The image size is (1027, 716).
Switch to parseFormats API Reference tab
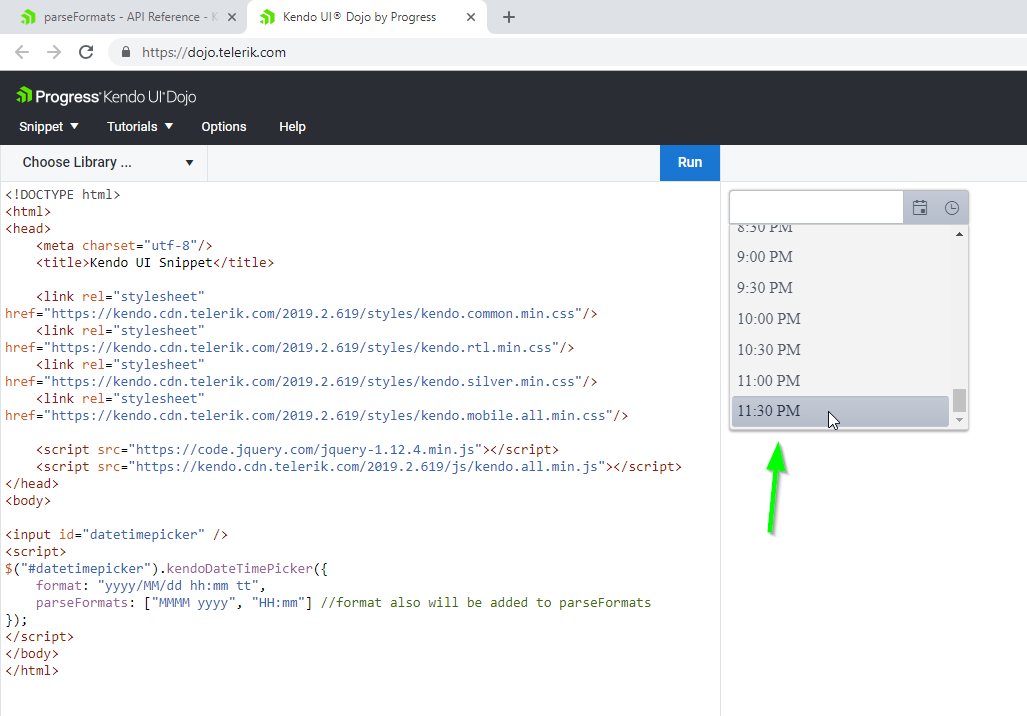[122, 17]
